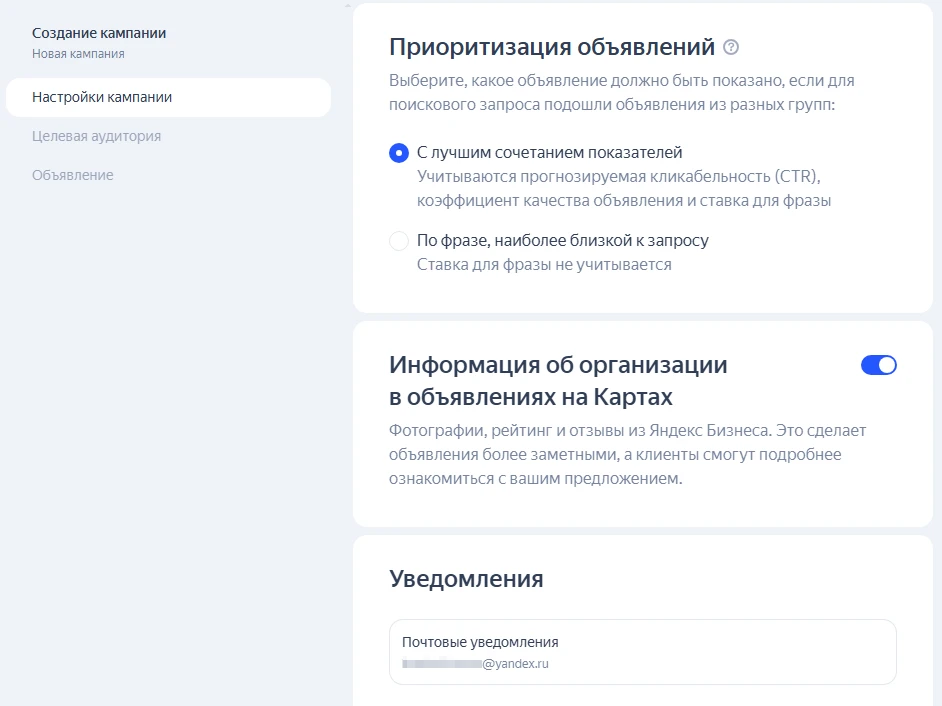Click the Создание кампании sidebar title
This screenshot has height=706, width=942.
click(99, 33)
